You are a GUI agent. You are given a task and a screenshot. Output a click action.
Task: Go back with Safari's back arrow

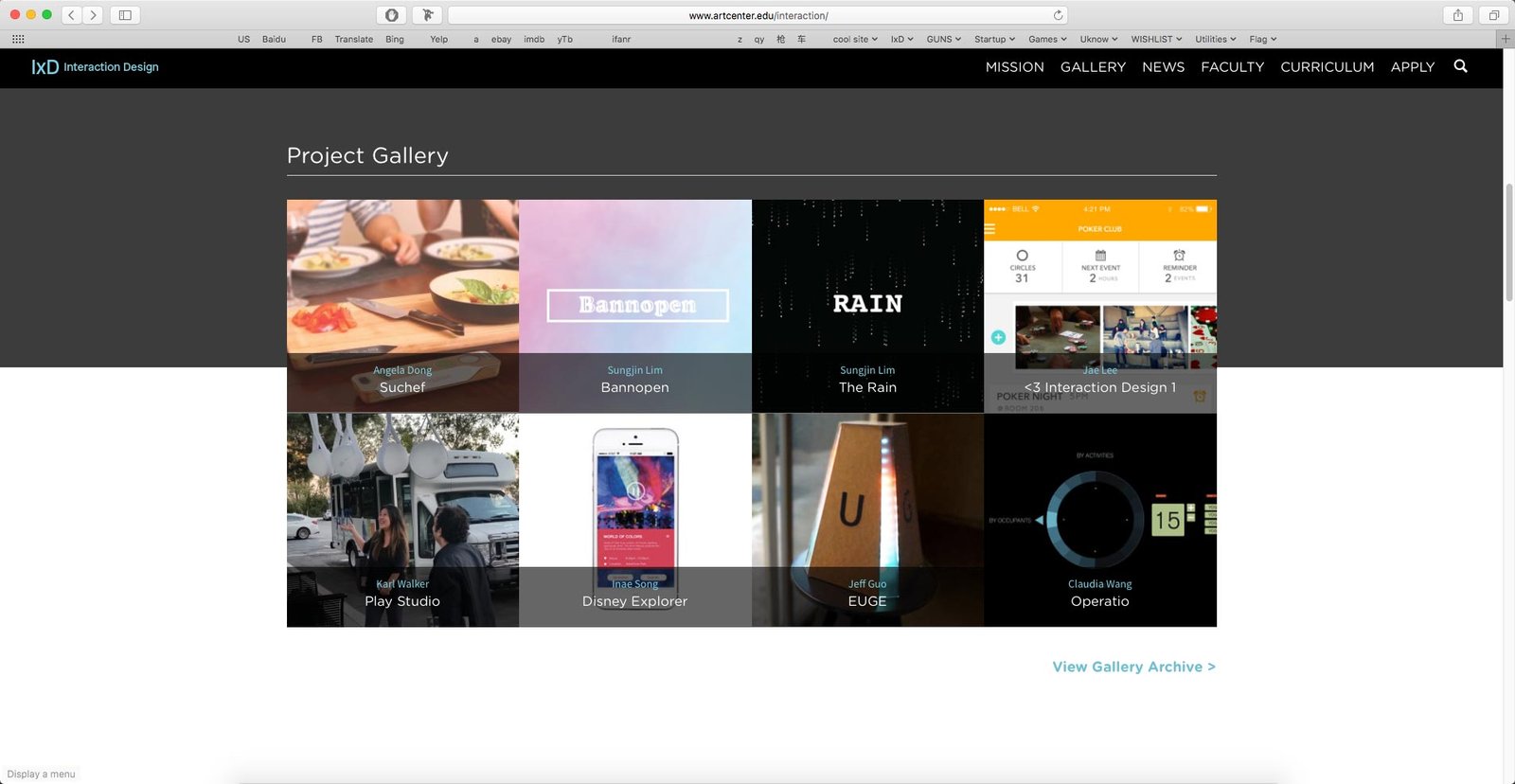71,15
